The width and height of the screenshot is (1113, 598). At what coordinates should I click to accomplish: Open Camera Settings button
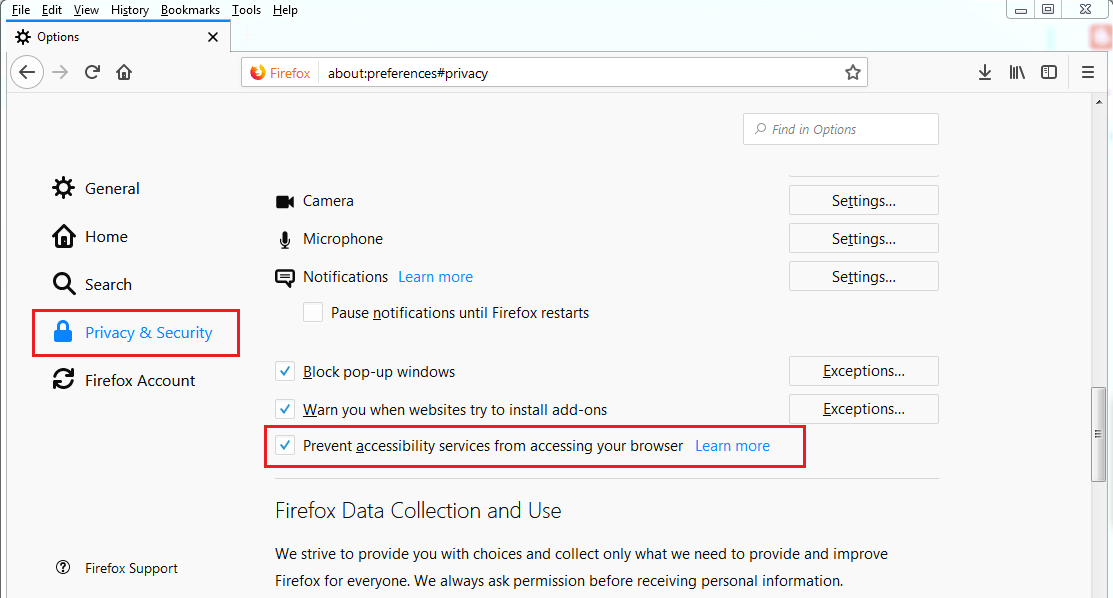[x=863, y=200]
